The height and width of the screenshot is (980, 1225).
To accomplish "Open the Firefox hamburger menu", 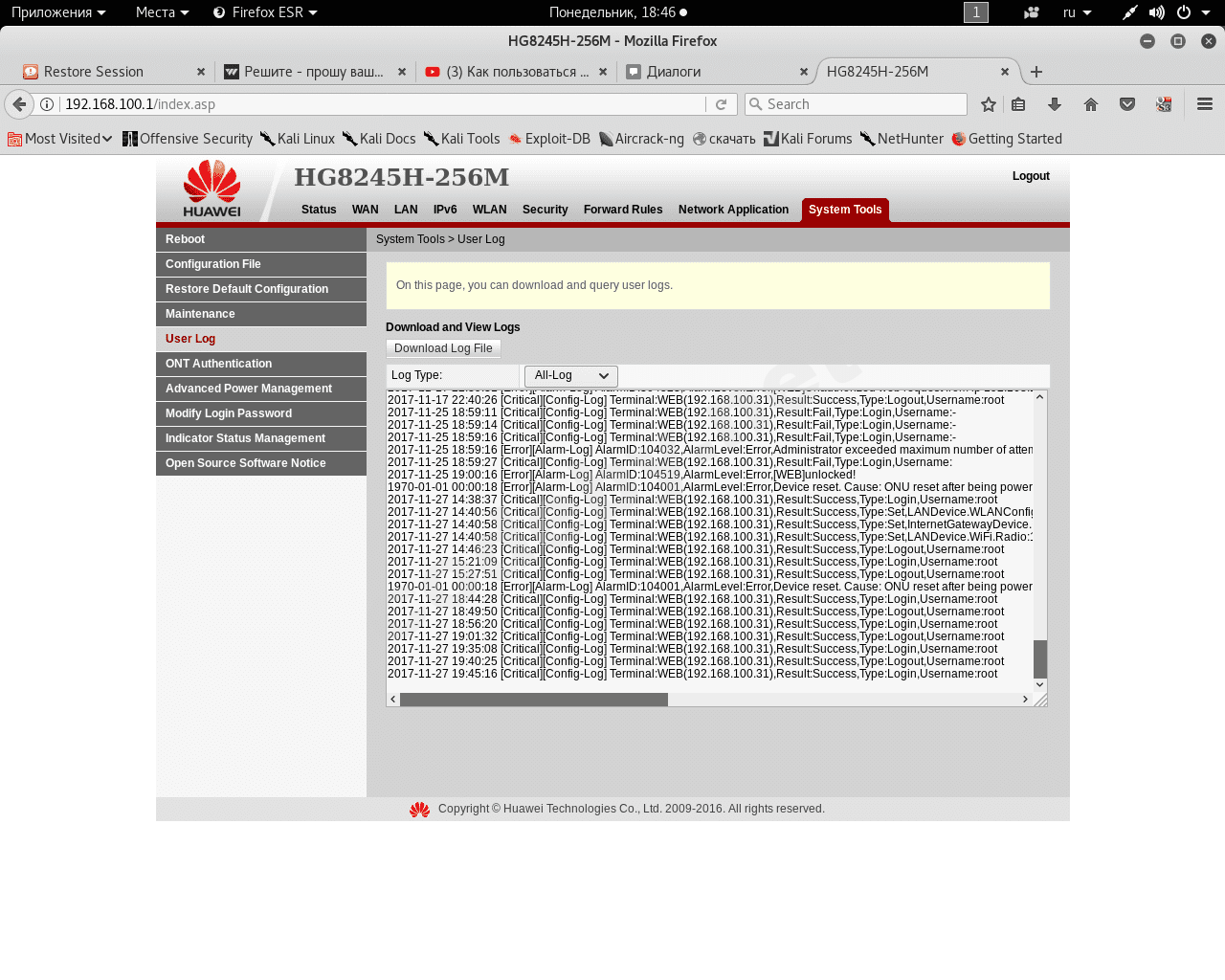I will 1205,104.
